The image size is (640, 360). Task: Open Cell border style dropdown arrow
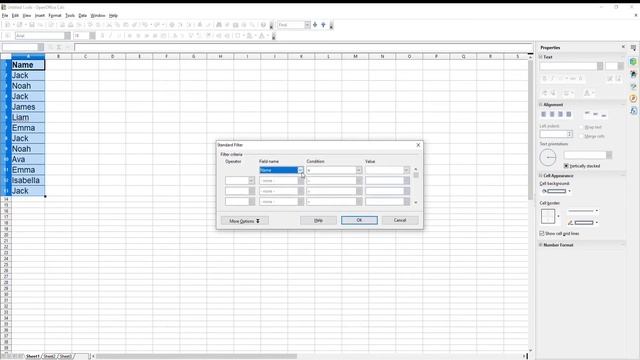pyautogui.click(x=558, y=216)
